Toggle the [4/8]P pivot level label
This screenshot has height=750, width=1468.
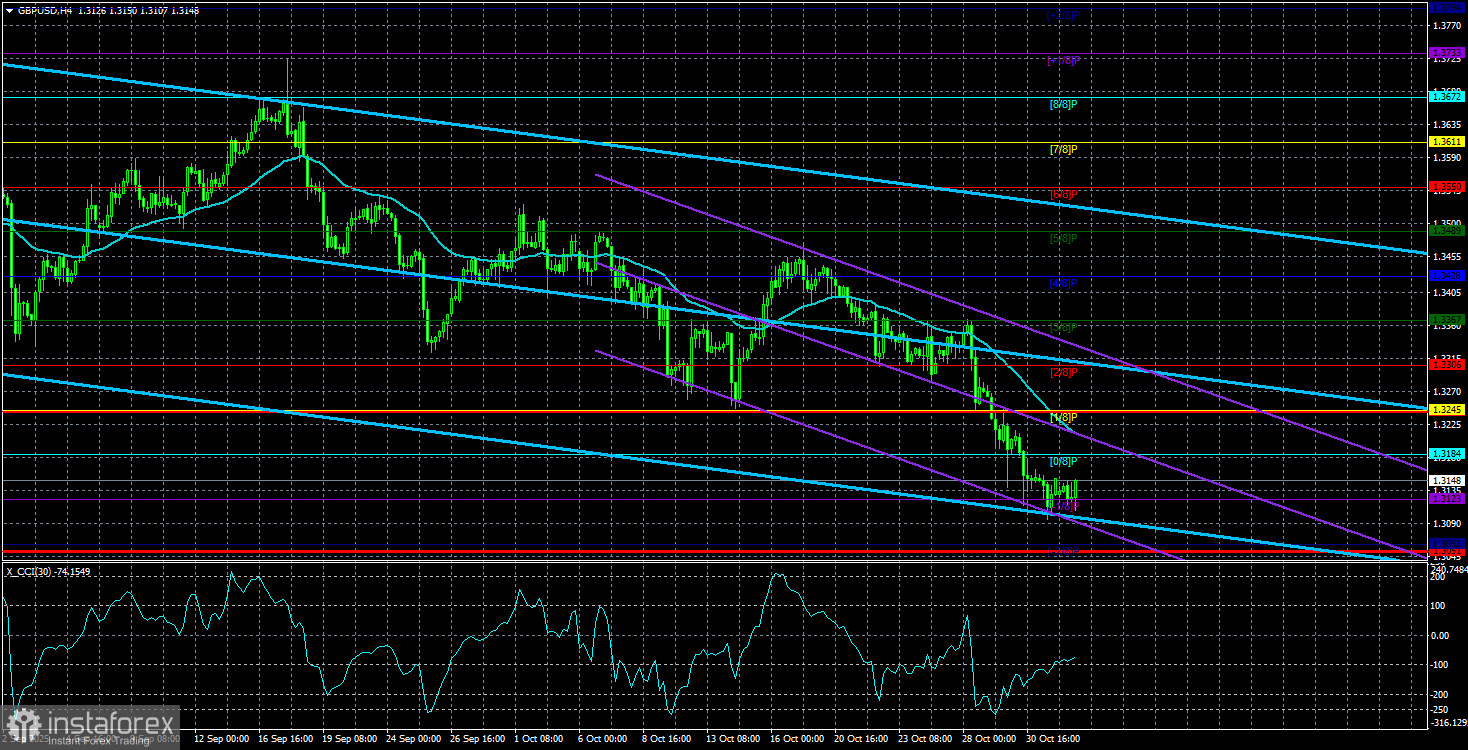(x=1061, y=282)
